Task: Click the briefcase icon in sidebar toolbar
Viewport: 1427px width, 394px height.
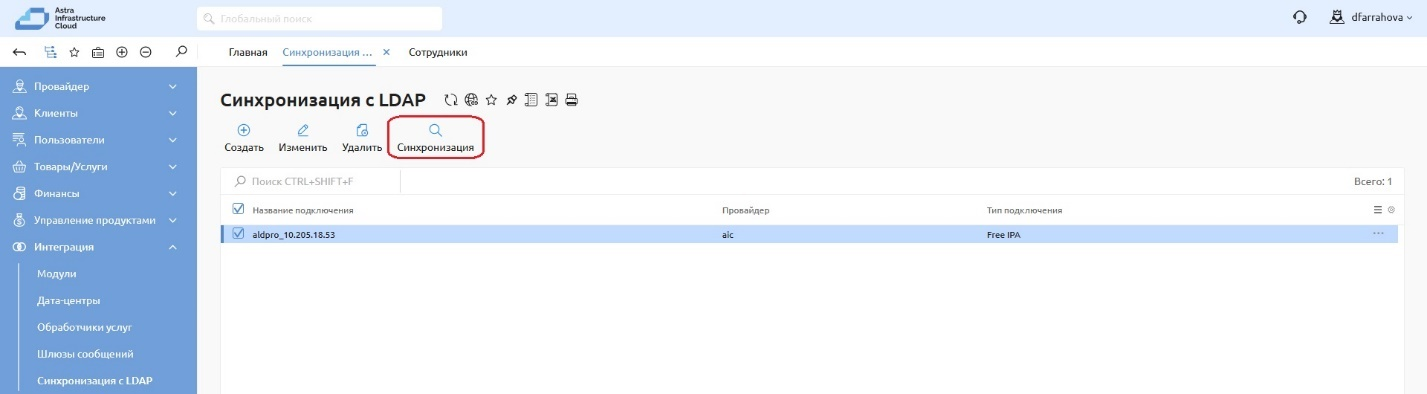Action: click(98, 52)
